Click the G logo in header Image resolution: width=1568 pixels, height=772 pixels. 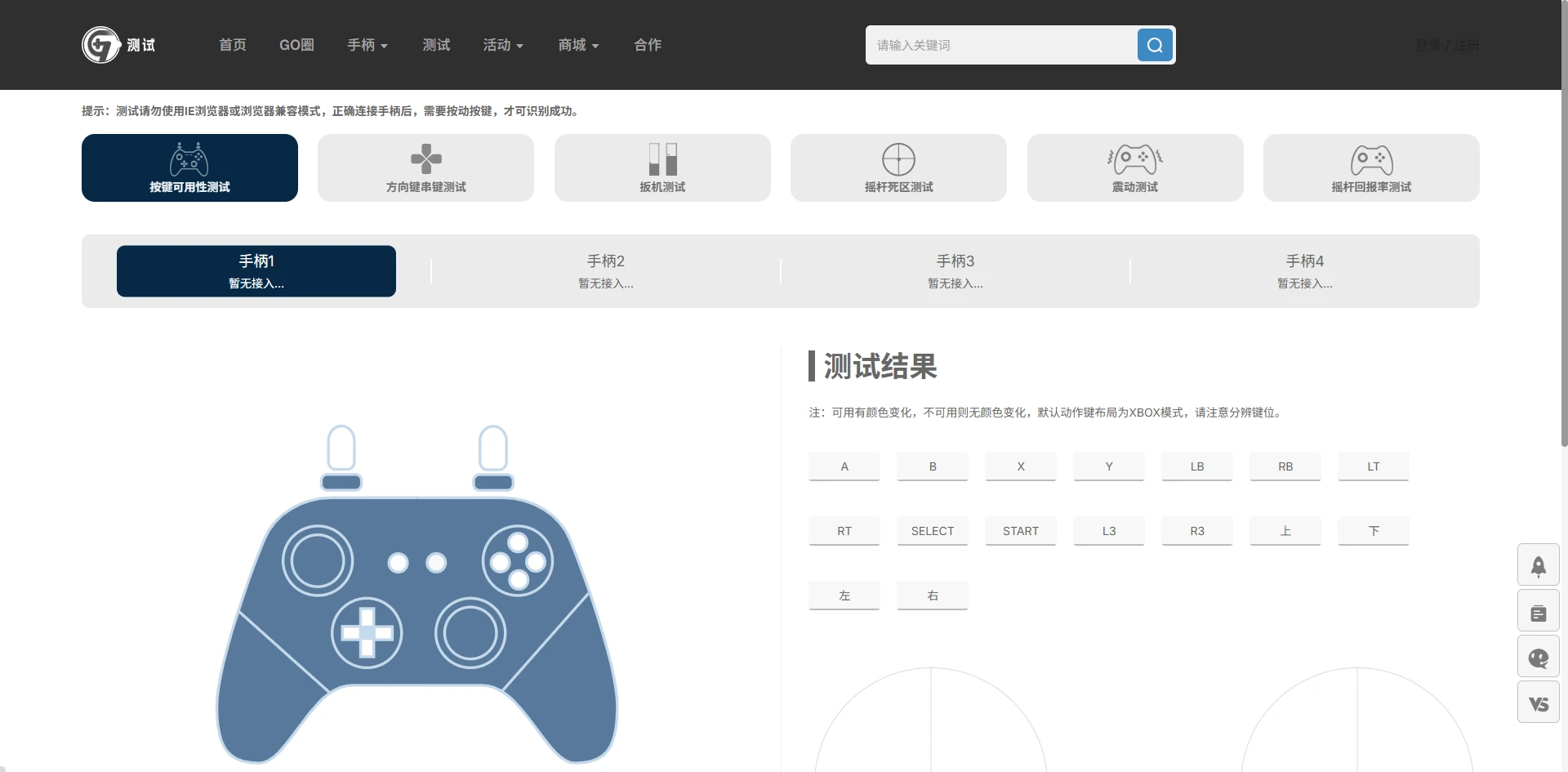click(x=101, y=45)
